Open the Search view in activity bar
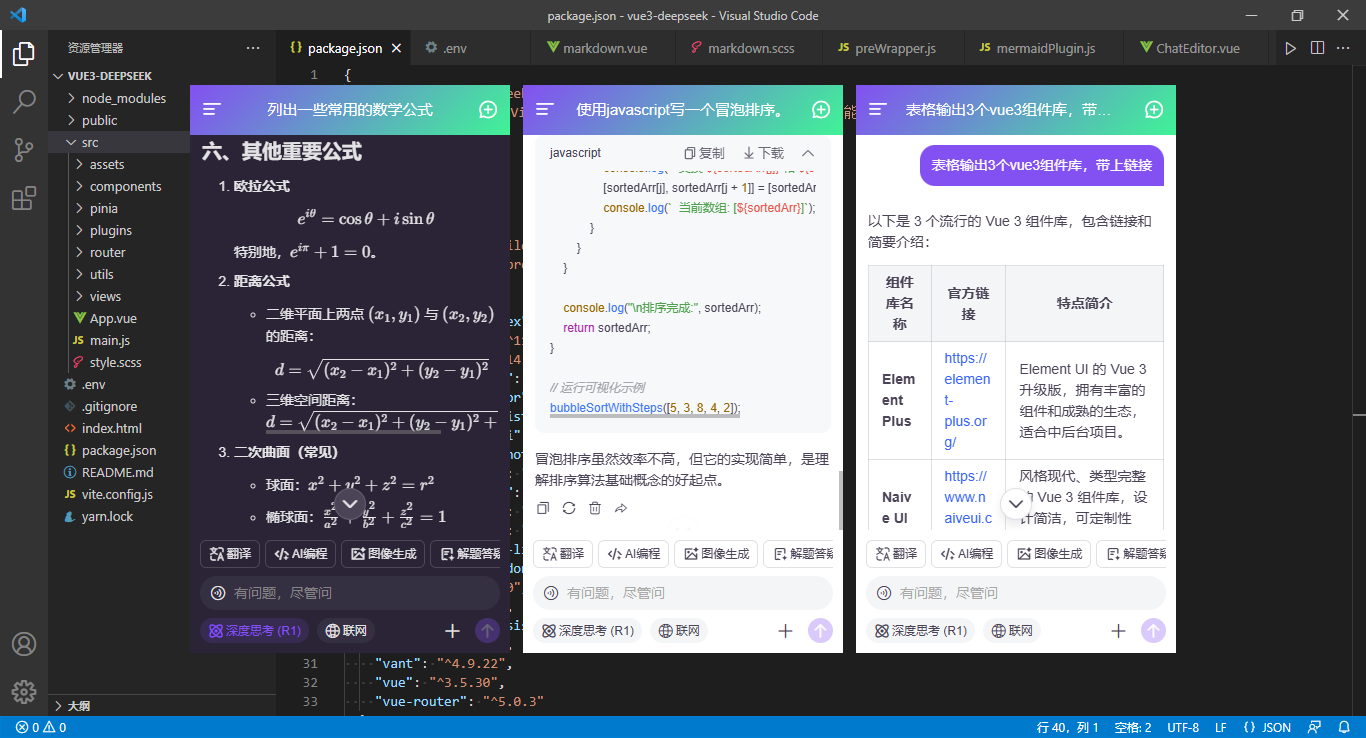 24,101
